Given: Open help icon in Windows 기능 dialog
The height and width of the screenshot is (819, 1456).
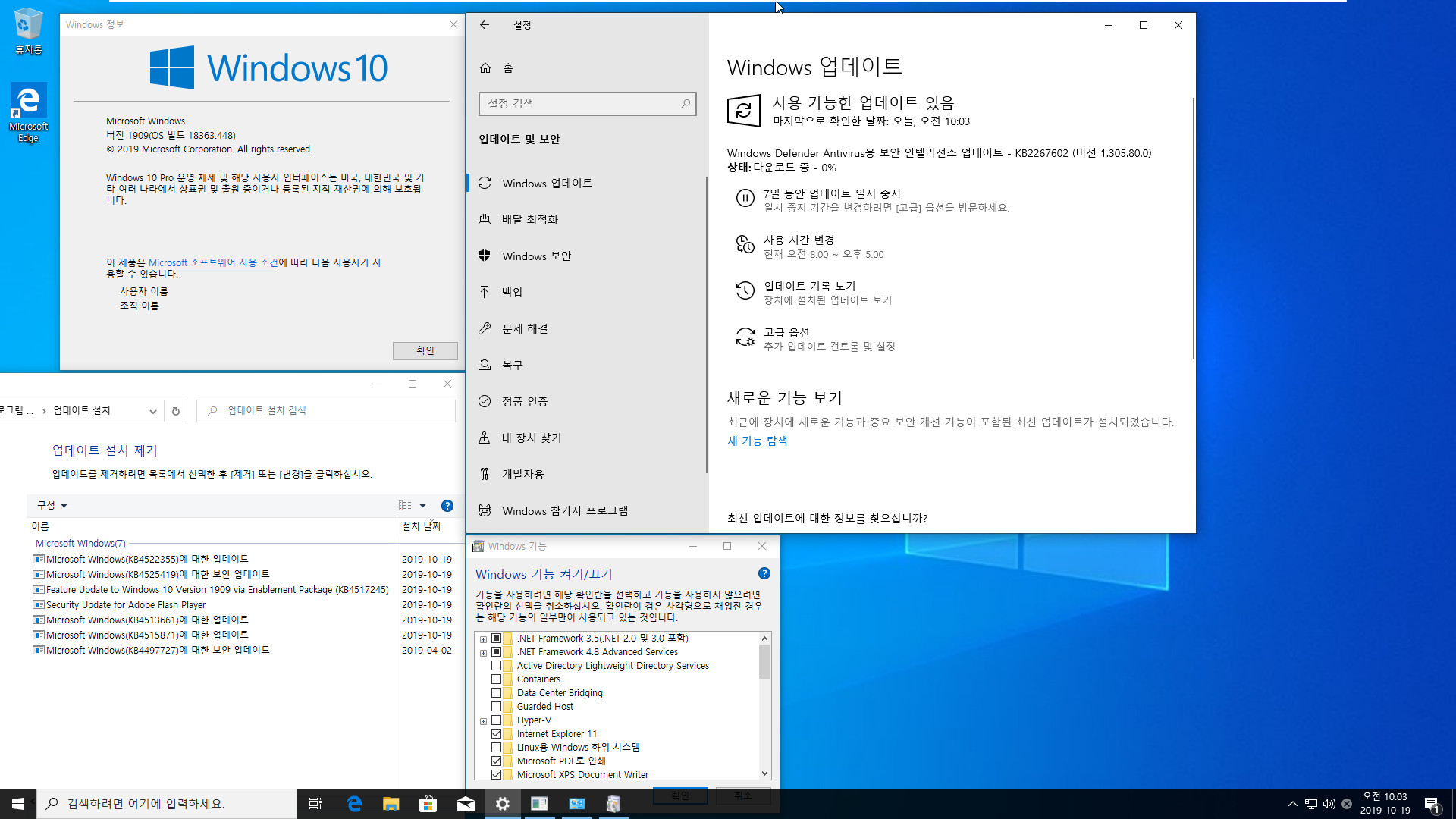Looking at the screenshot, I should tap(764, 574).
